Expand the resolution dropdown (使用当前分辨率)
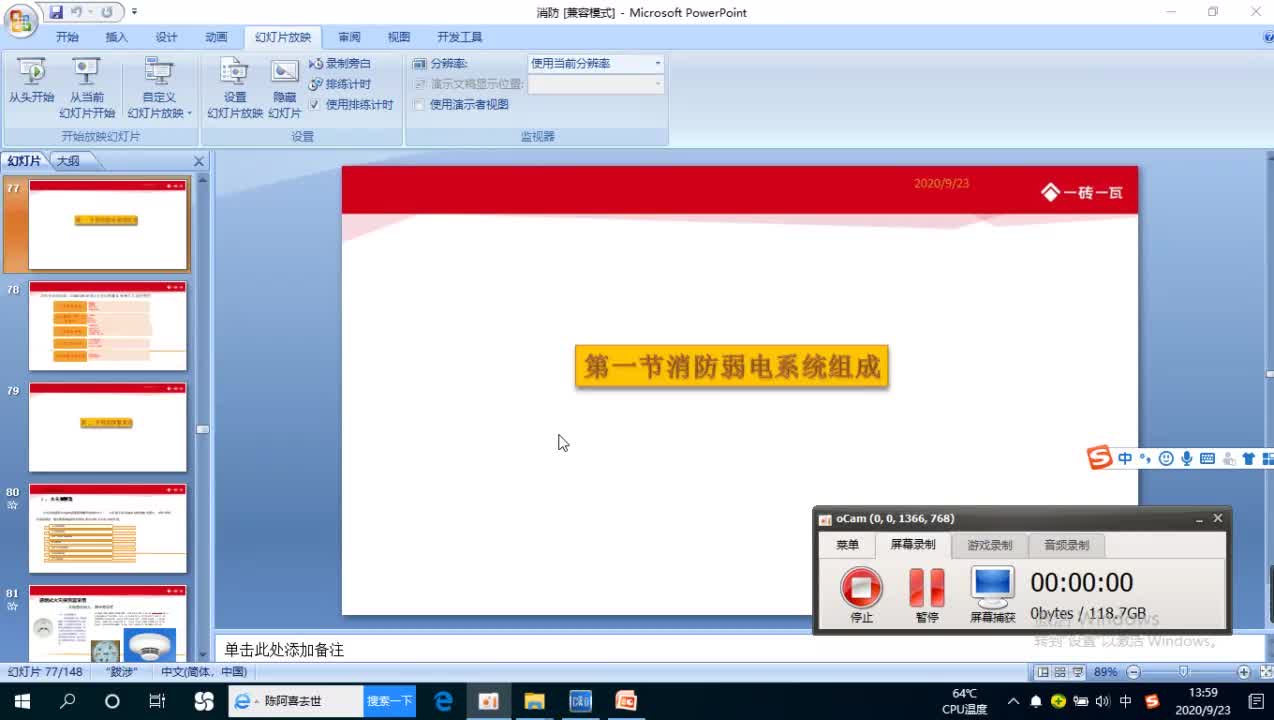 (657, 63)
